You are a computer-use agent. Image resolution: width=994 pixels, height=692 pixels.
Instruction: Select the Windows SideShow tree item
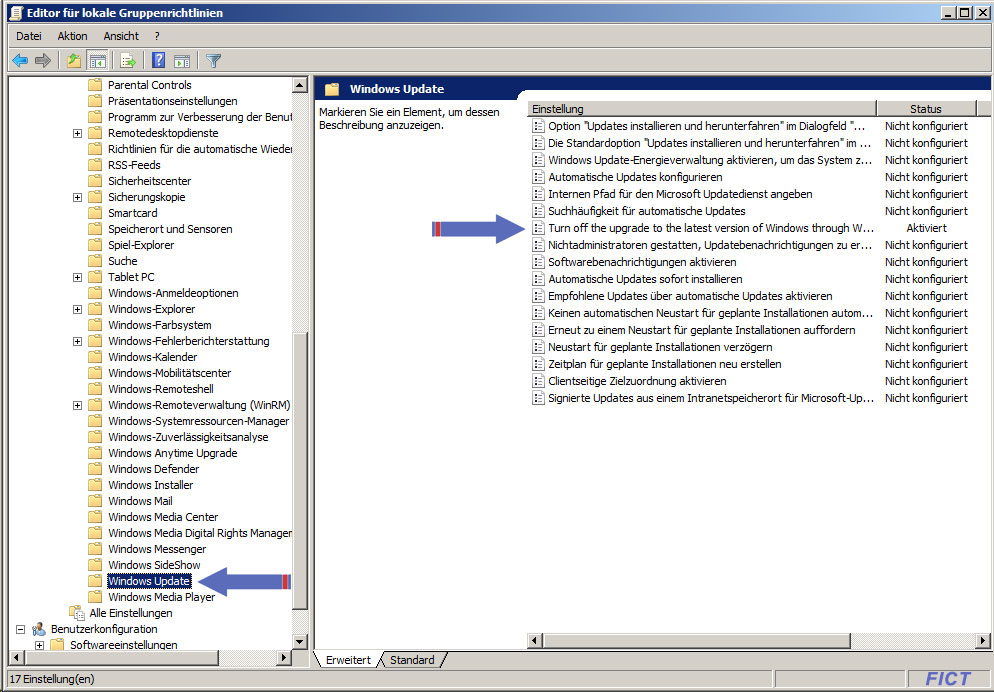tap(154, 565)
